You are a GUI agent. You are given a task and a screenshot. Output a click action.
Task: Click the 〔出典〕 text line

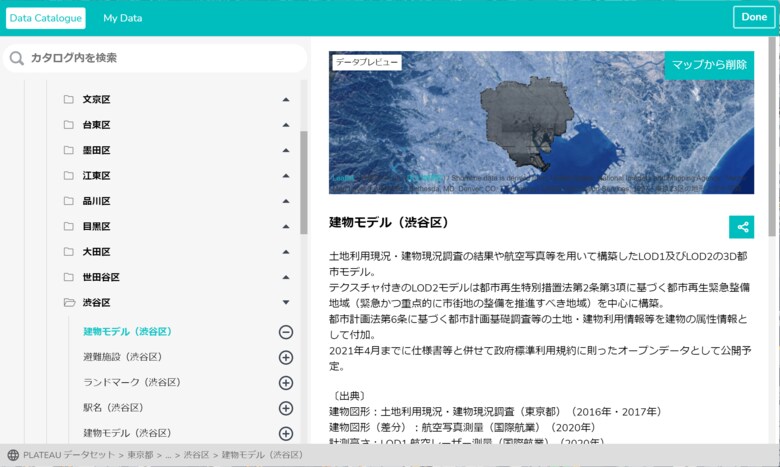[x=350, y=396]
